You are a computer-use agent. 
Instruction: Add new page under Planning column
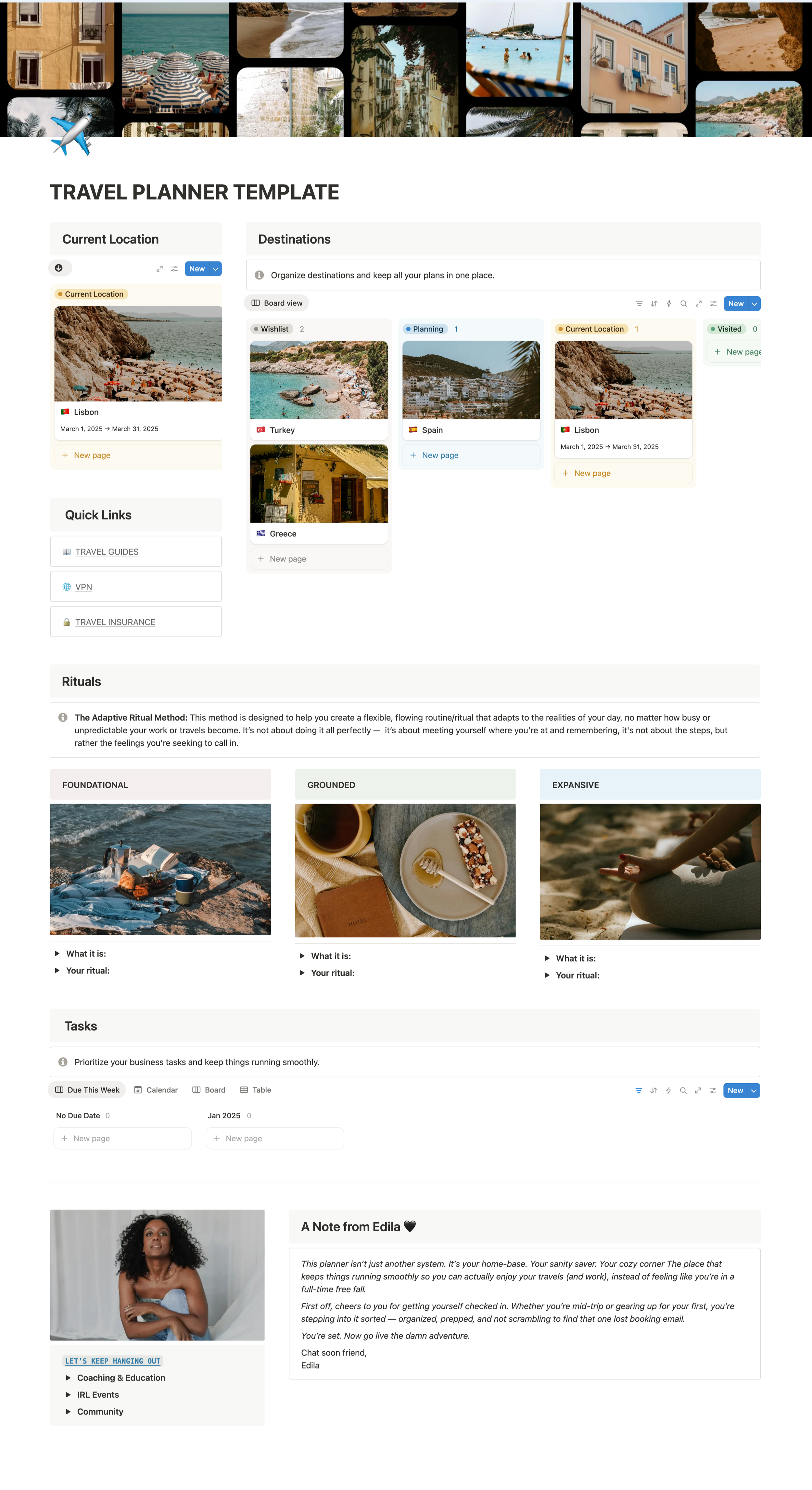(471, 455)
